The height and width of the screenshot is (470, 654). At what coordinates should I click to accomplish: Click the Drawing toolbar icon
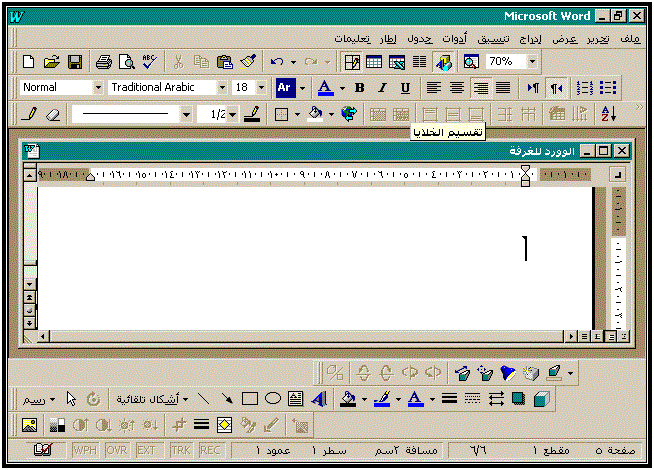coord(444,62)
